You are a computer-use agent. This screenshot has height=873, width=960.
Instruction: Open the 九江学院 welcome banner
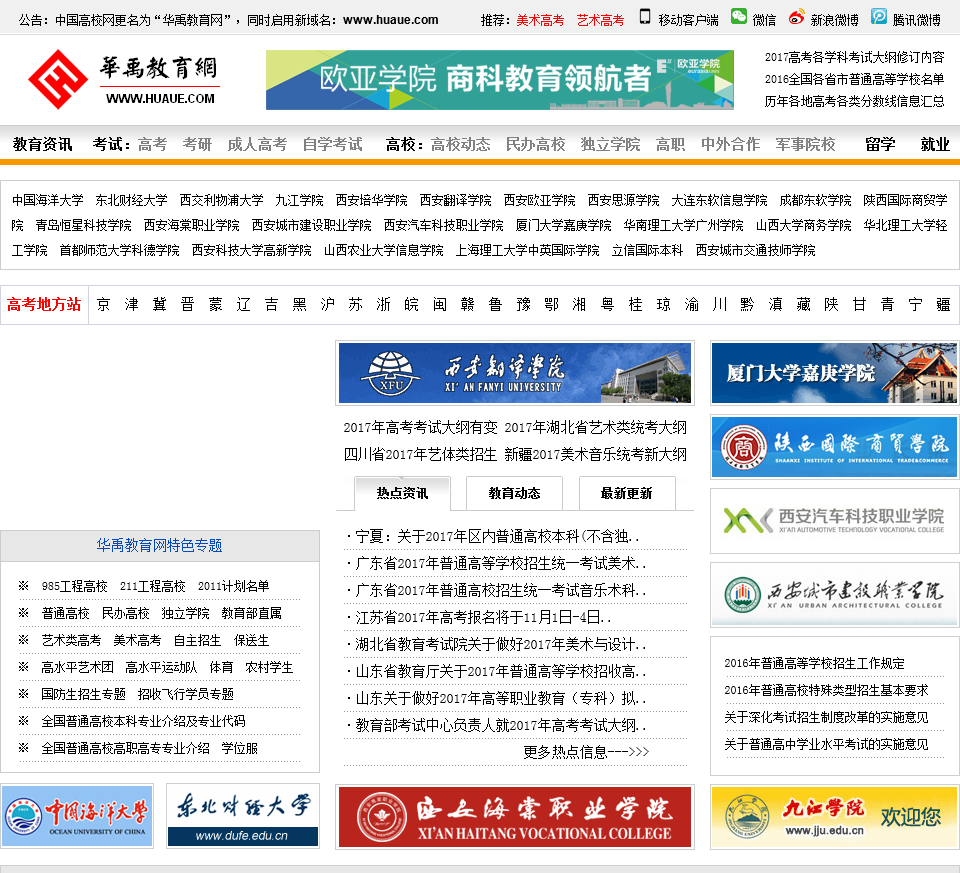[834, 817]
